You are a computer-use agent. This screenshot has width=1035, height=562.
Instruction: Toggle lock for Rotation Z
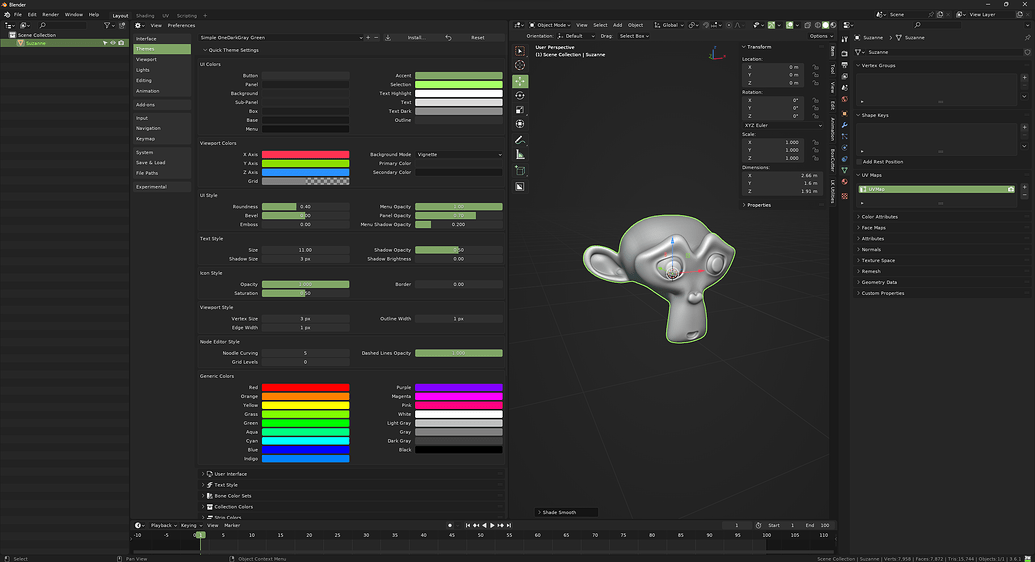point(816,116)
